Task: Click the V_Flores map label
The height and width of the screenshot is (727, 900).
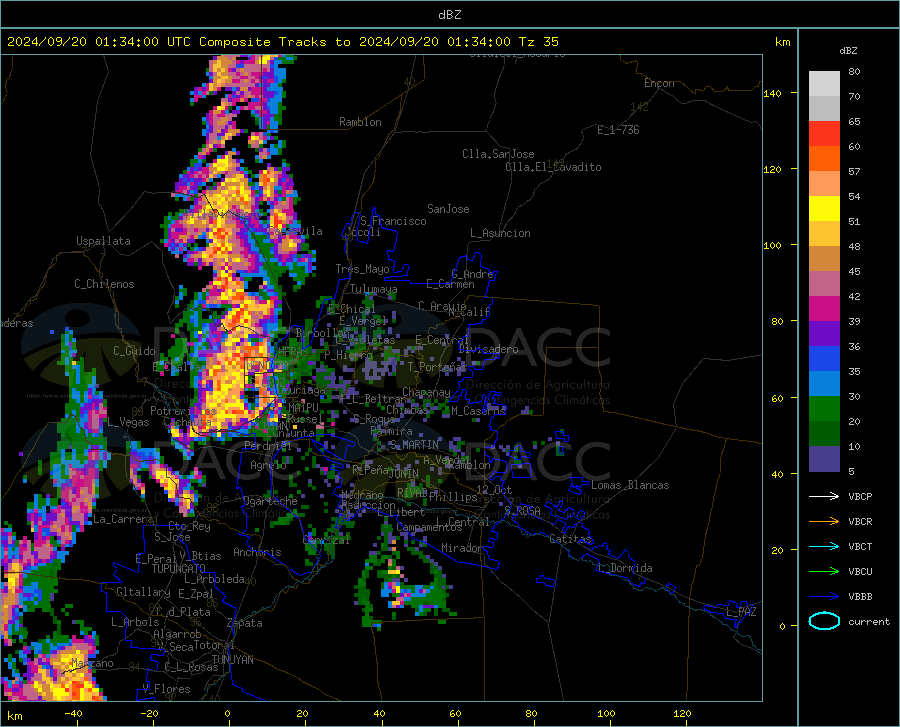Action: coord(166,689)
